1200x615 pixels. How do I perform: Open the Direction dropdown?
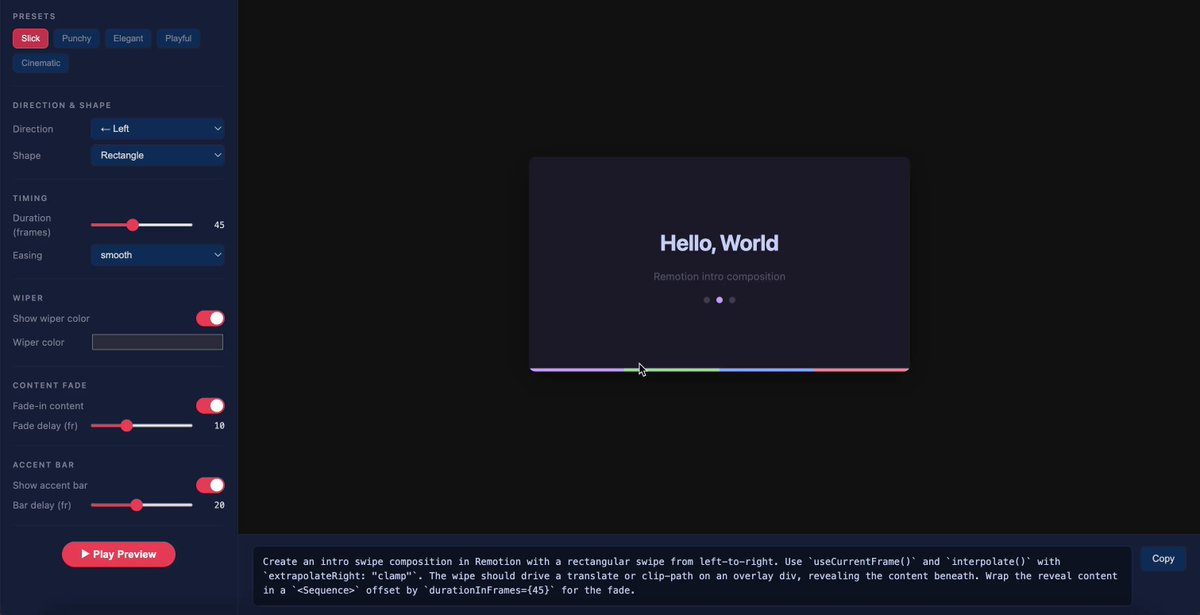[157, 129]
